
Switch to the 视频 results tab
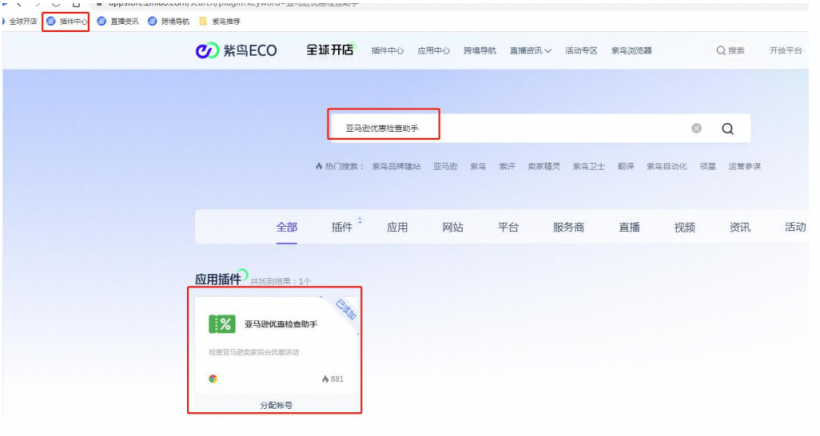685,227
